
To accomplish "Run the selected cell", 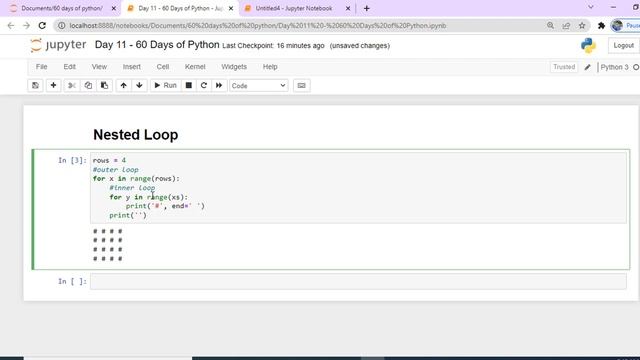I will [165, 85].
